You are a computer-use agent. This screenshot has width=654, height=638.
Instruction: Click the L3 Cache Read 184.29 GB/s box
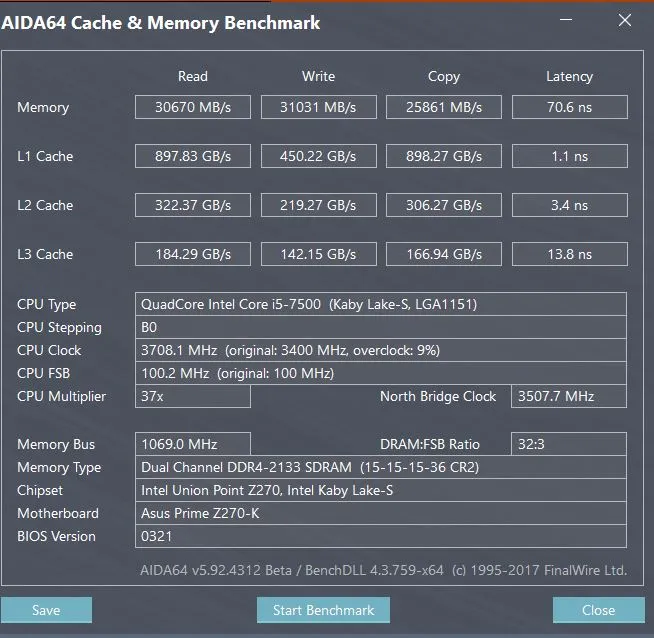point(193,254)
